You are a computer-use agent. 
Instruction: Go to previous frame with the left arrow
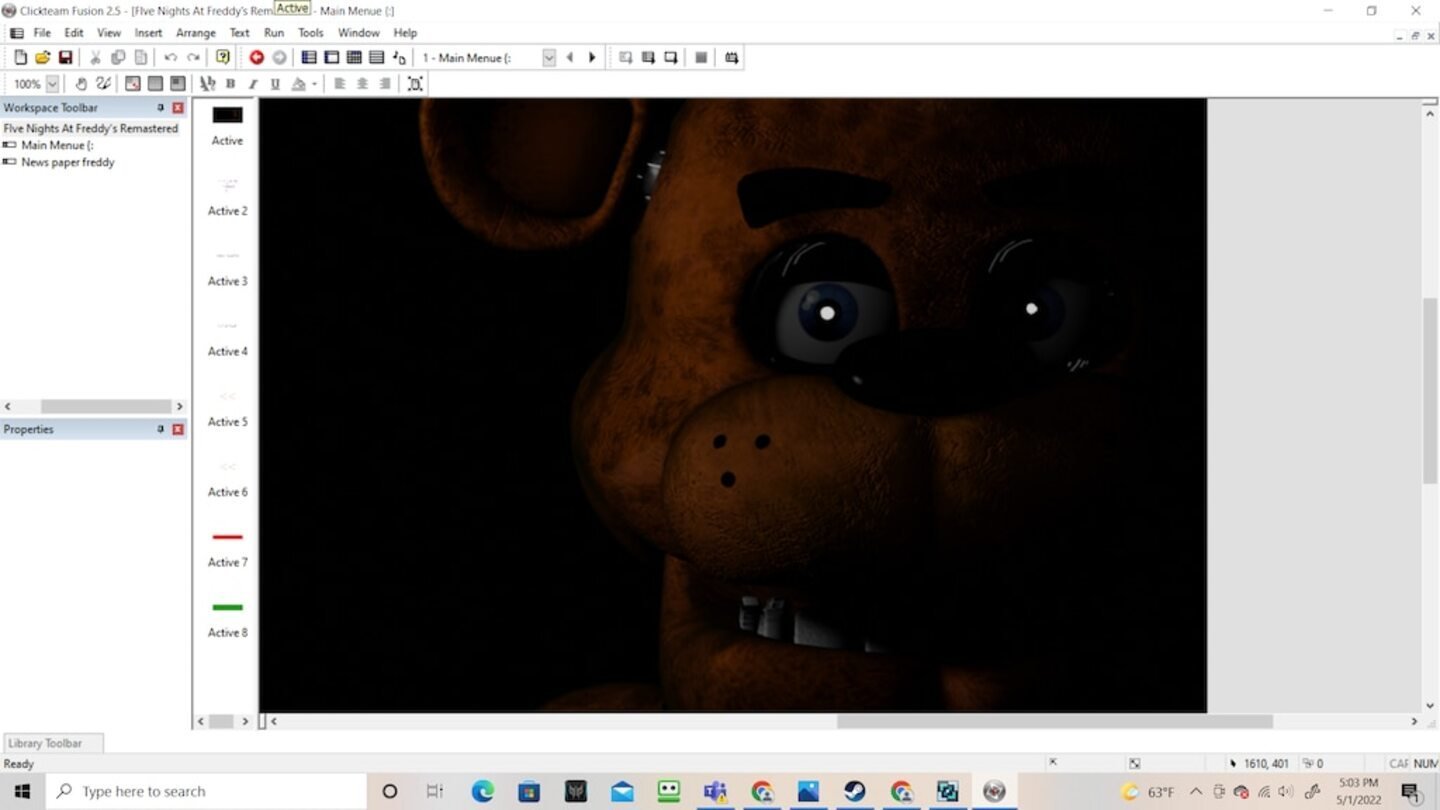click(x=570, y=58)
